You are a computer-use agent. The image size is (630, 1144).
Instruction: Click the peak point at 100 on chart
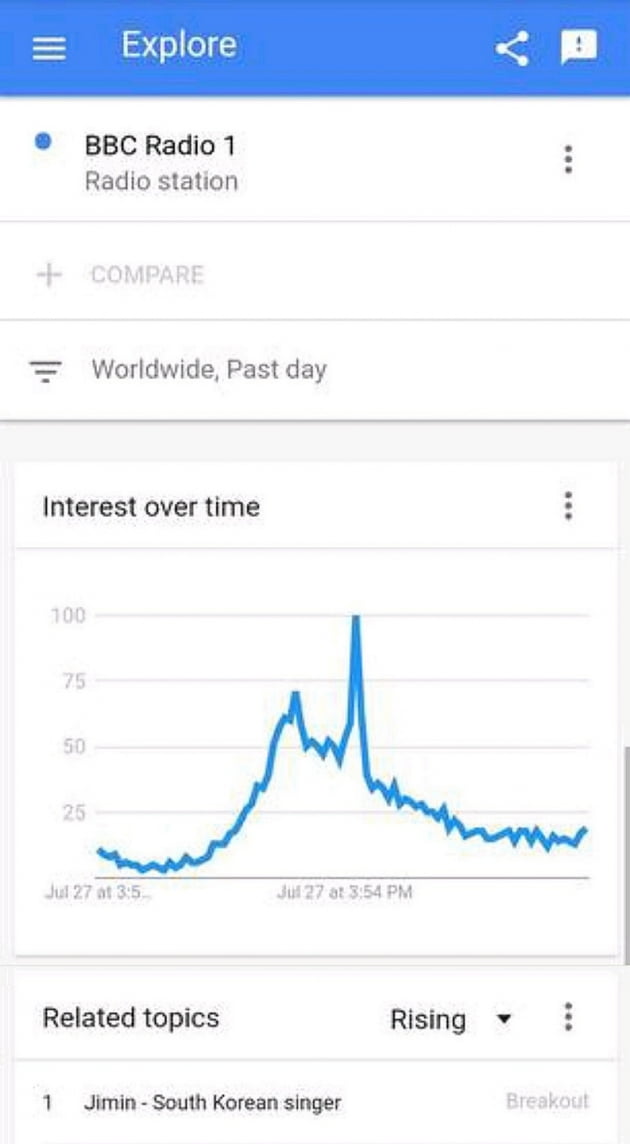point(355,617)
